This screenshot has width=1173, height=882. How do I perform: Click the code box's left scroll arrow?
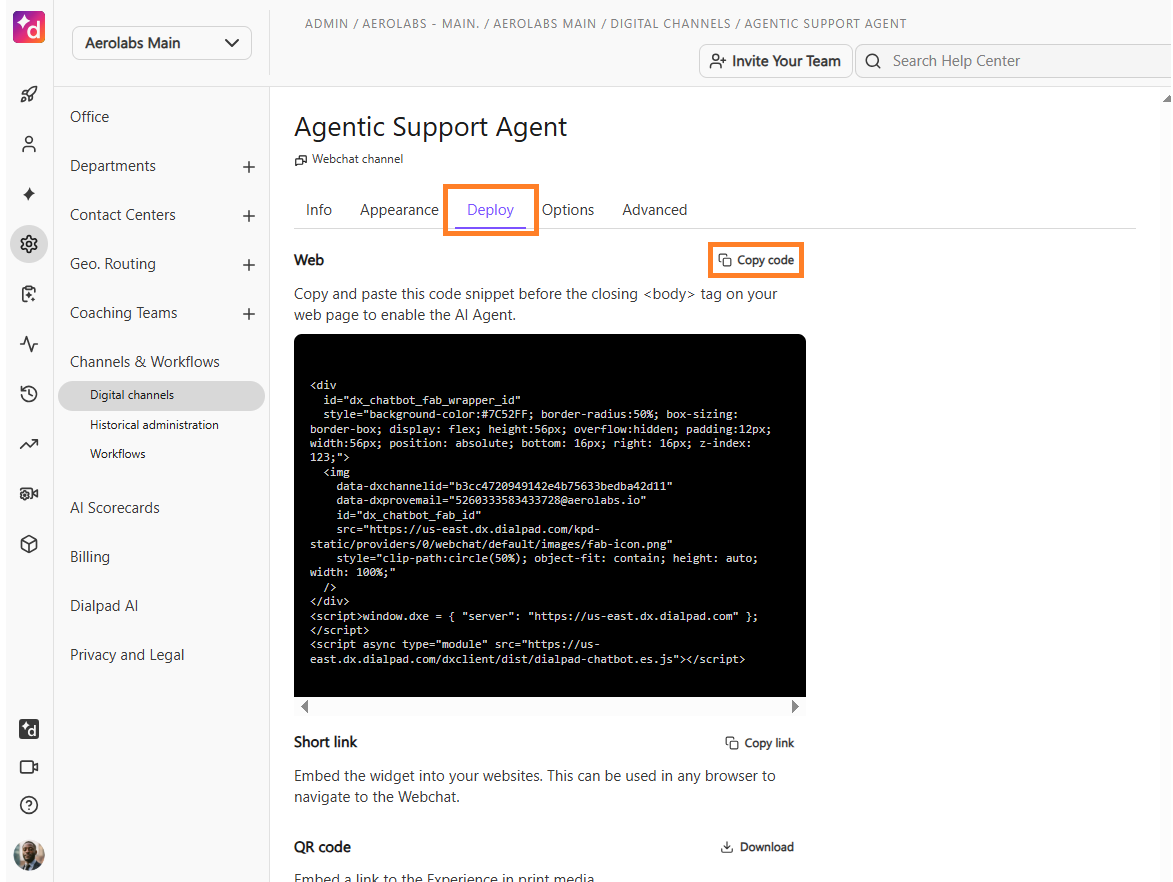point(304,706)
